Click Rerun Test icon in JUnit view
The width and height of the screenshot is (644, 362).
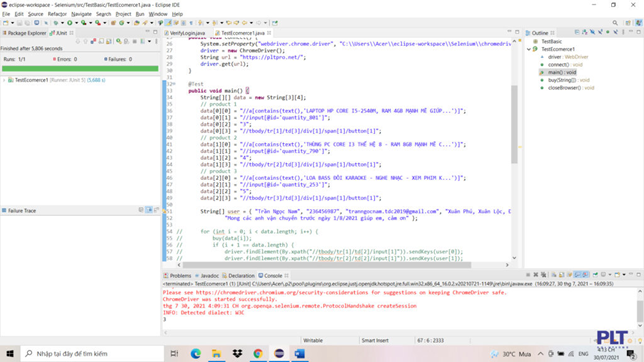119,41
